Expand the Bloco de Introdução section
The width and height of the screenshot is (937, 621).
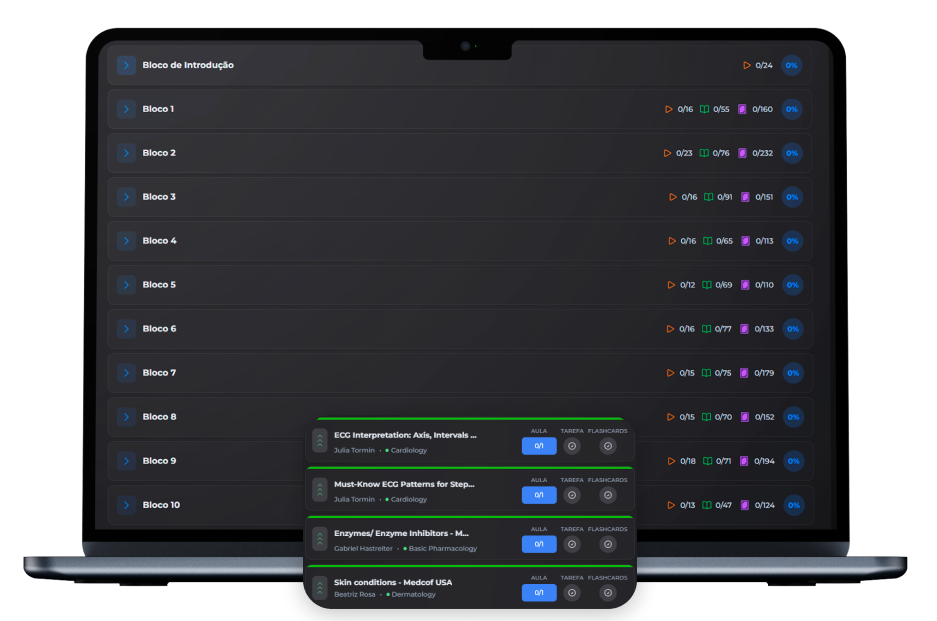pos(126,65)
